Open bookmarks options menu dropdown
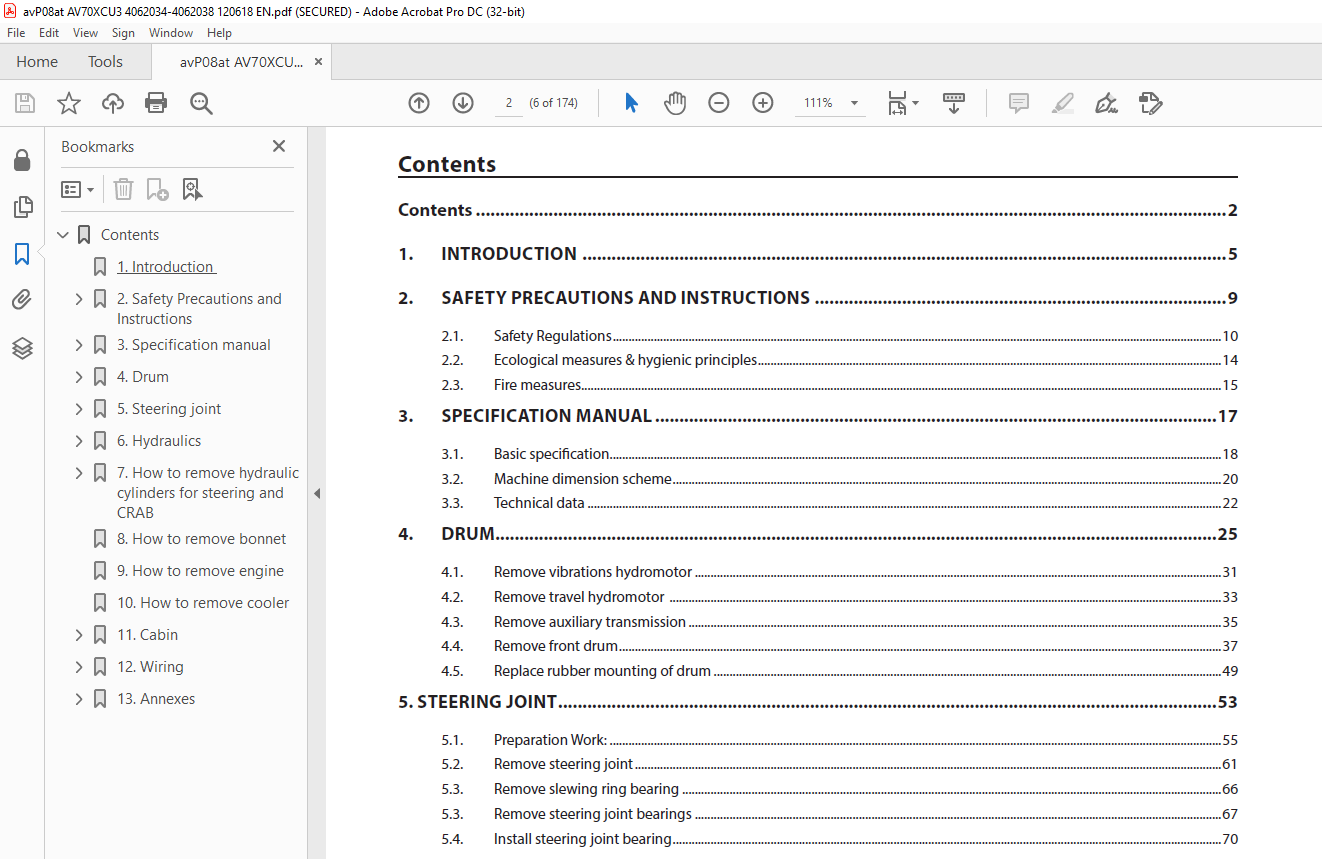This screenshot has height=859, width=1322. pos(77,189)
